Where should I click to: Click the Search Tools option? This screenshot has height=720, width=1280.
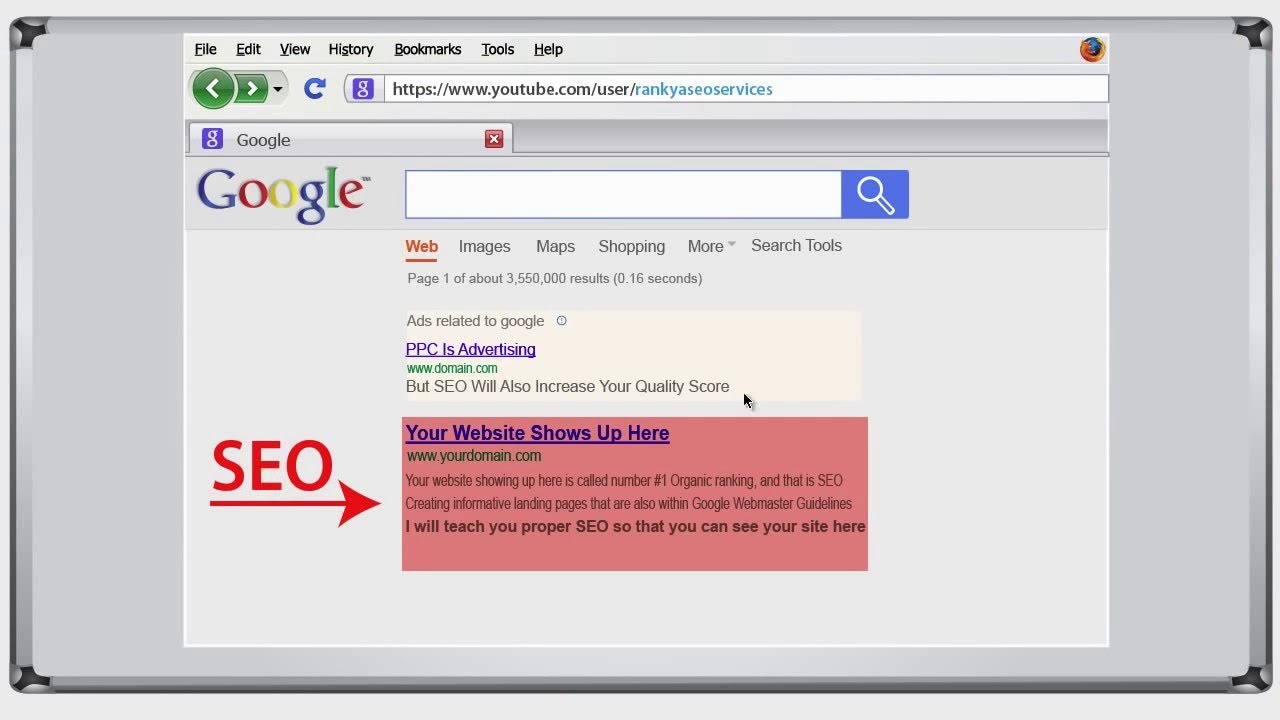tap(796, 246)
